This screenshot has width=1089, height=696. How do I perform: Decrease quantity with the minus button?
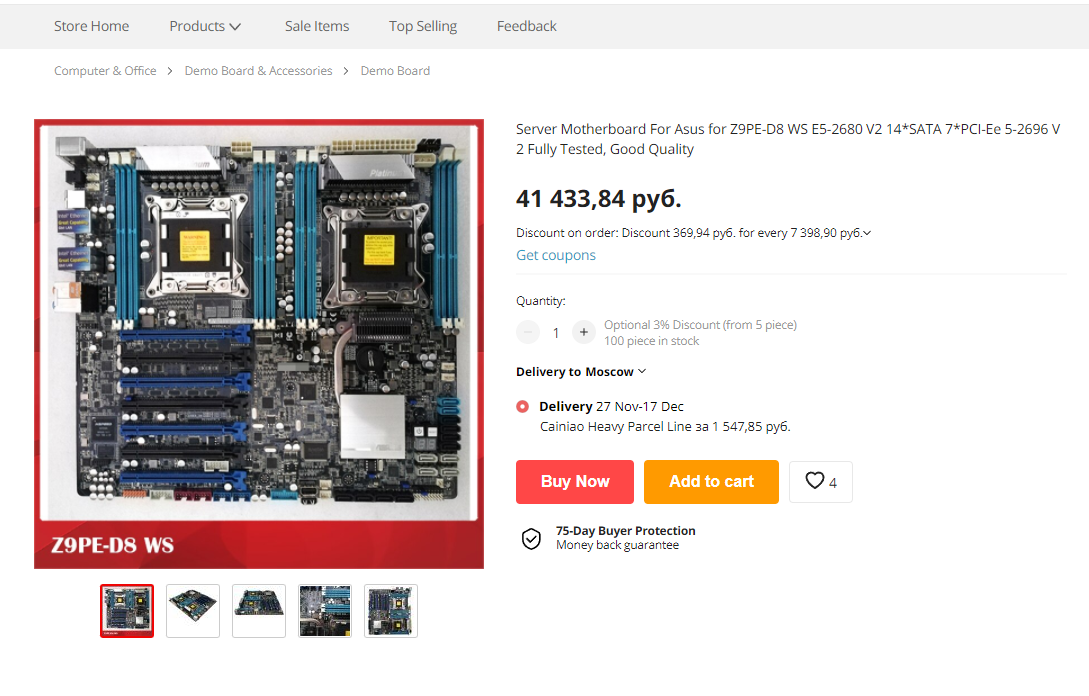[528, 333]
